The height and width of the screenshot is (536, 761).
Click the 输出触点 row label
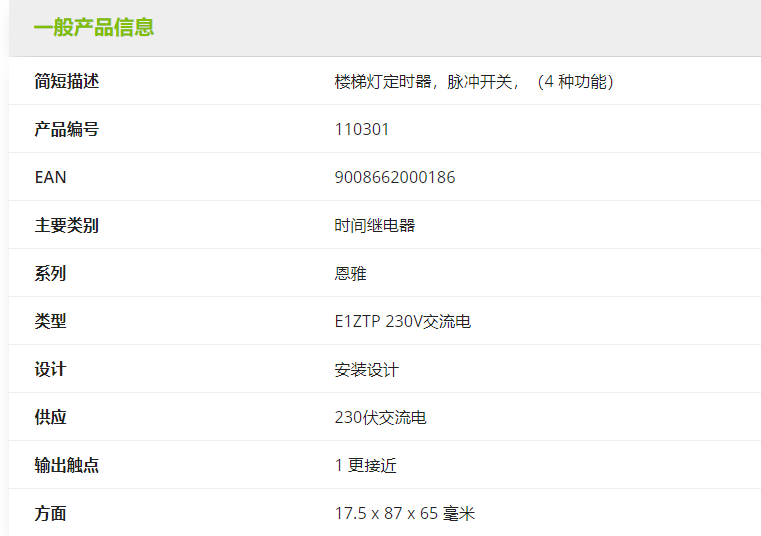[x=67, y=466]
